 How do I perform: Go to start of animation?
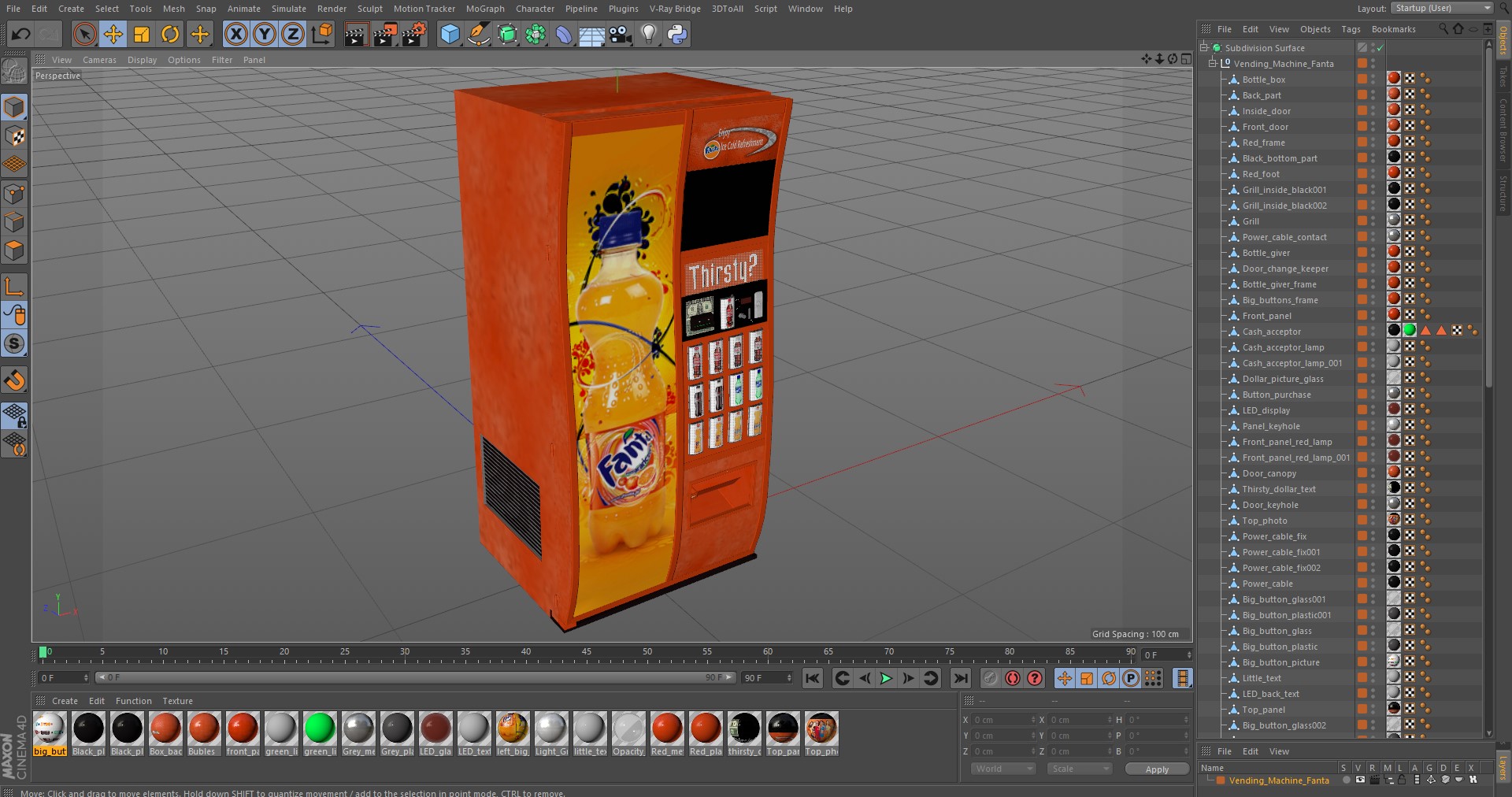[813, 678]
